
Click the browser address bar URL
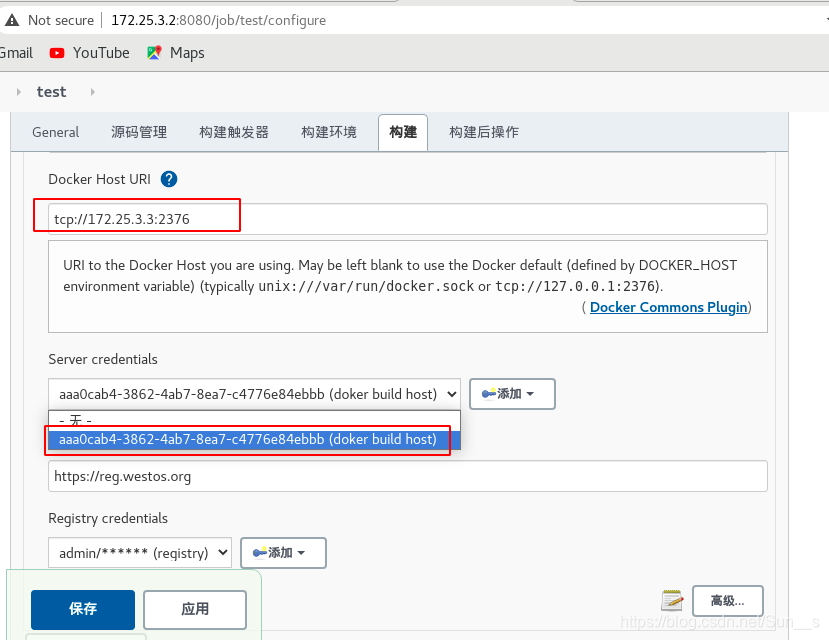coord(218,20)
